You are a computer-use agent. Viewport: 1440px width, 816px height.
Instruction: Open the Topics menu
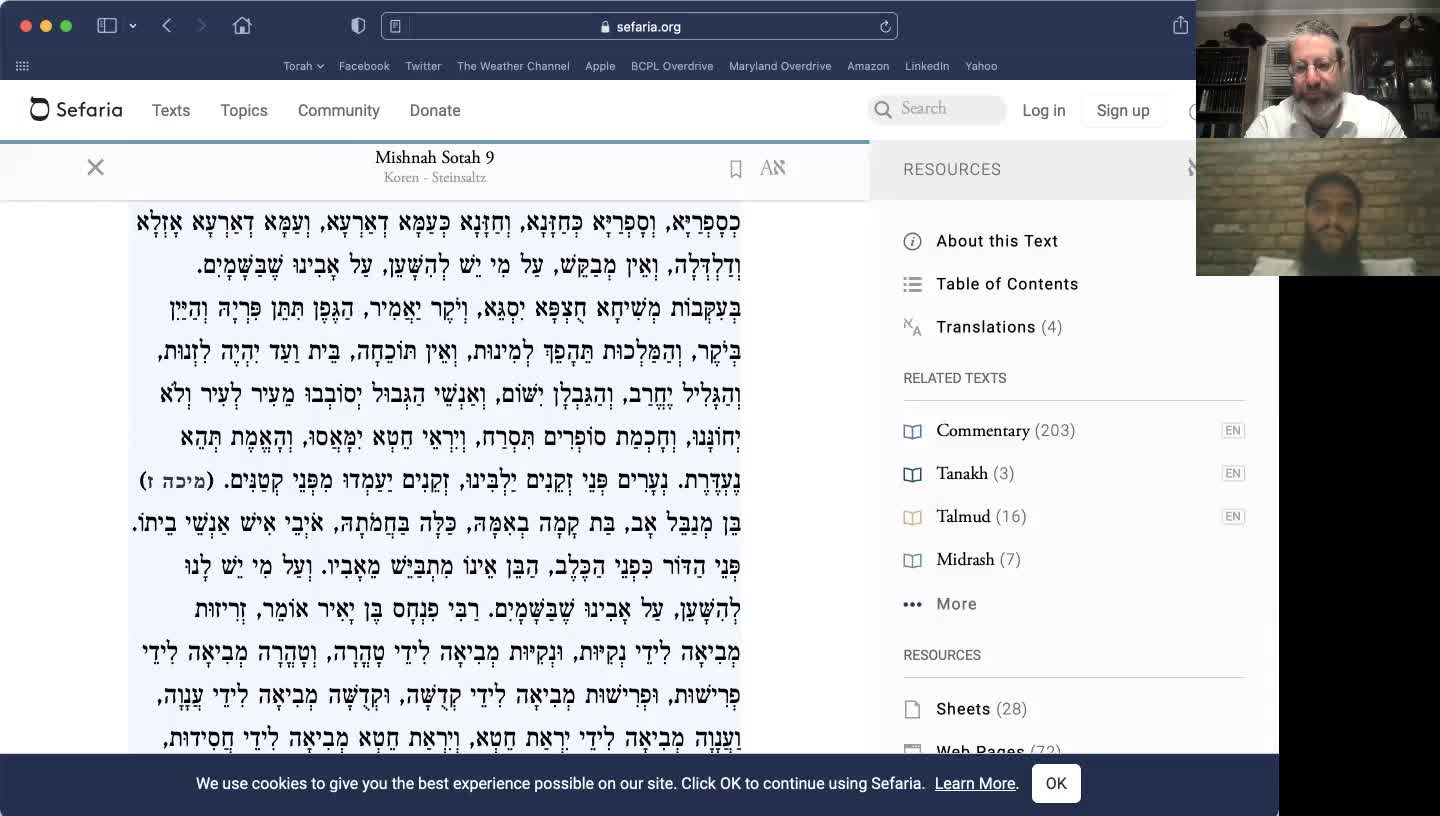(244, 111)
